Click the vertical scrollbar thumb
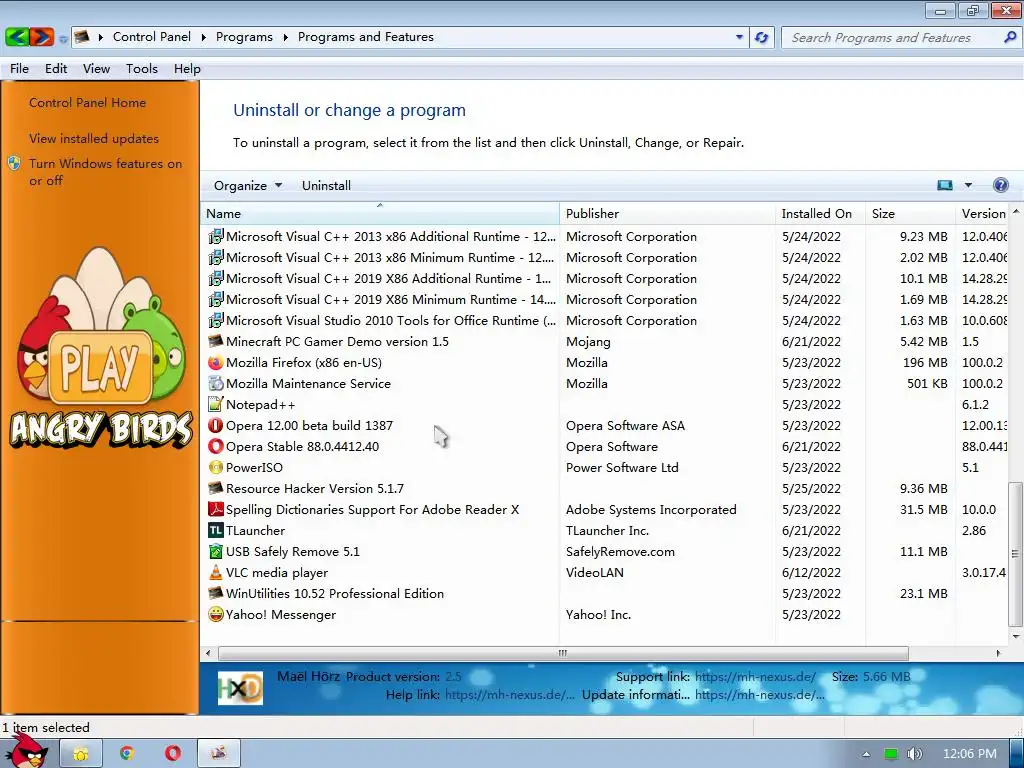The width and height of the screenshot is (1024, 768). pyautogui.click(x=1015, y=554)
